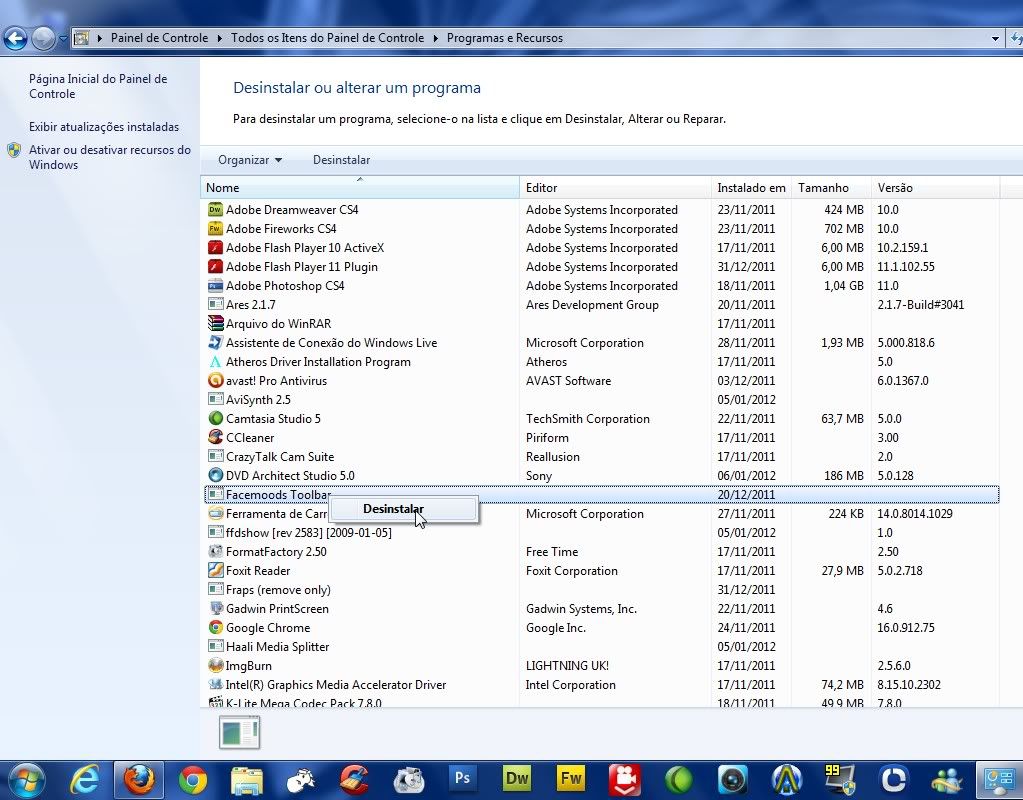Viewport: 1023px width, 800px height.
Task: Select the CCleaner program icon in list
Action: tap(215, 438)
